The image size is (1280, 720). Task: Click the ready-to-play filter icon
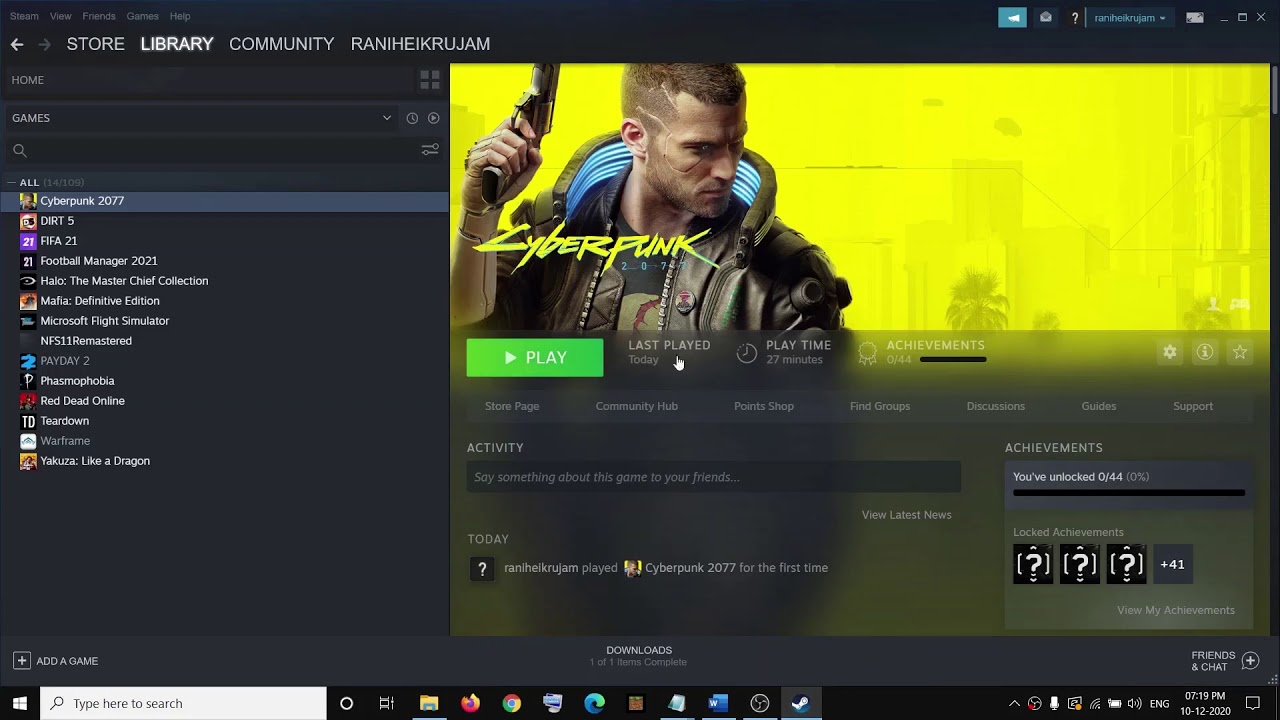(x=433, y=118)
